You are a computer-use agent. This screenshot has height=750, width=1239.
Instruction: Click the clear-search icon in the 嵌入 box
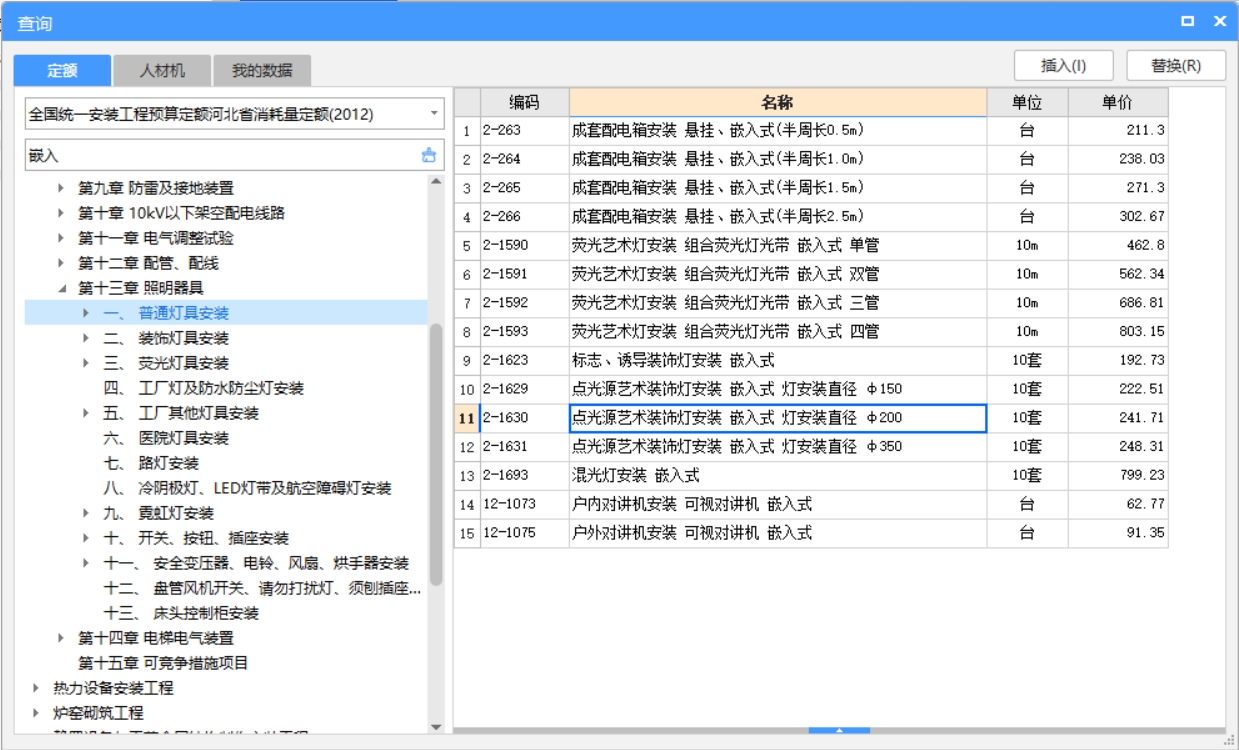tap(429, 155)
